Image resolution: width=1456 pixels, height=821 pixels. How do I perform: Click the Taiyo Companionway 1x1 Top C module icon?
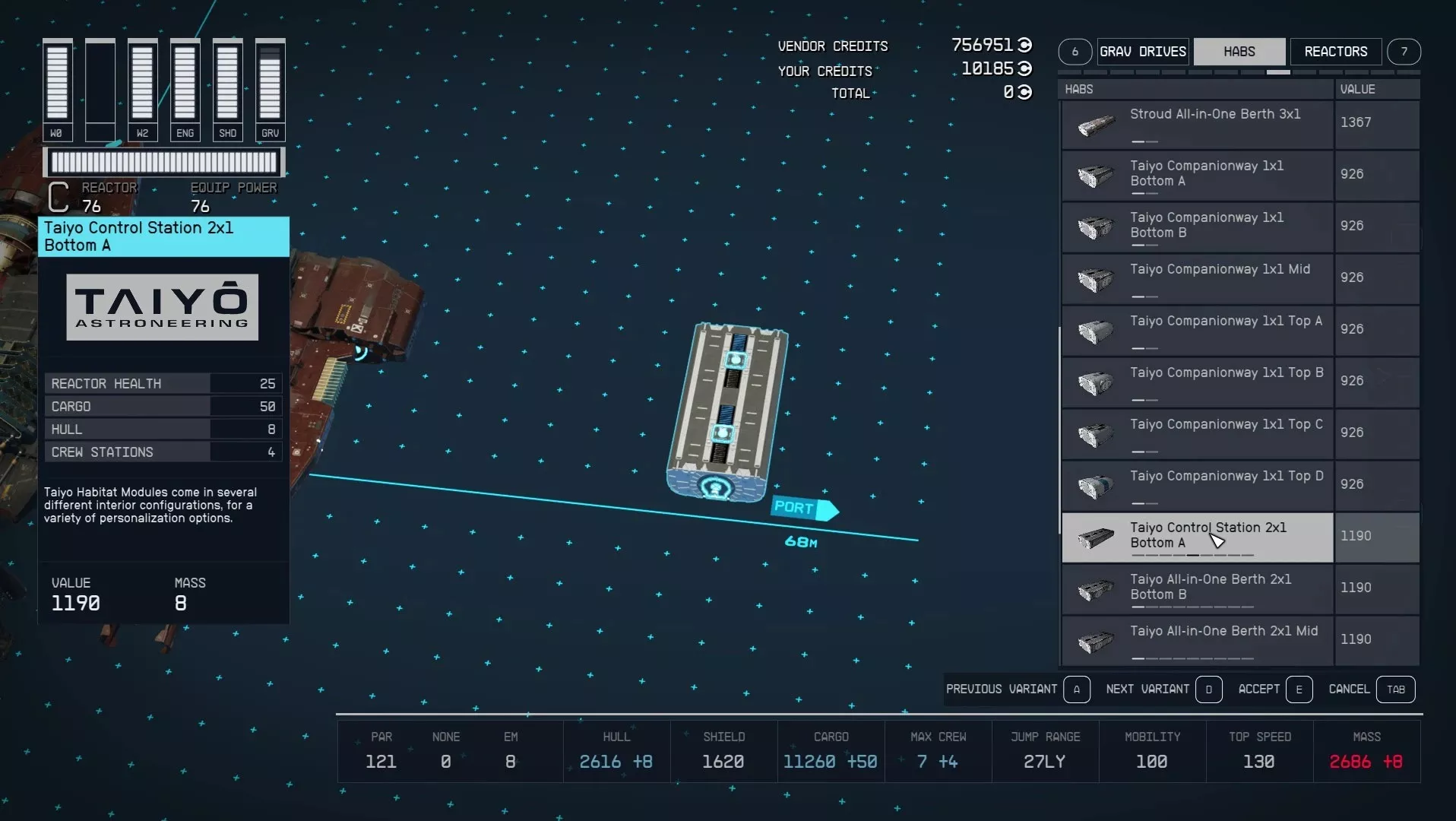(x=1096, y=435)
